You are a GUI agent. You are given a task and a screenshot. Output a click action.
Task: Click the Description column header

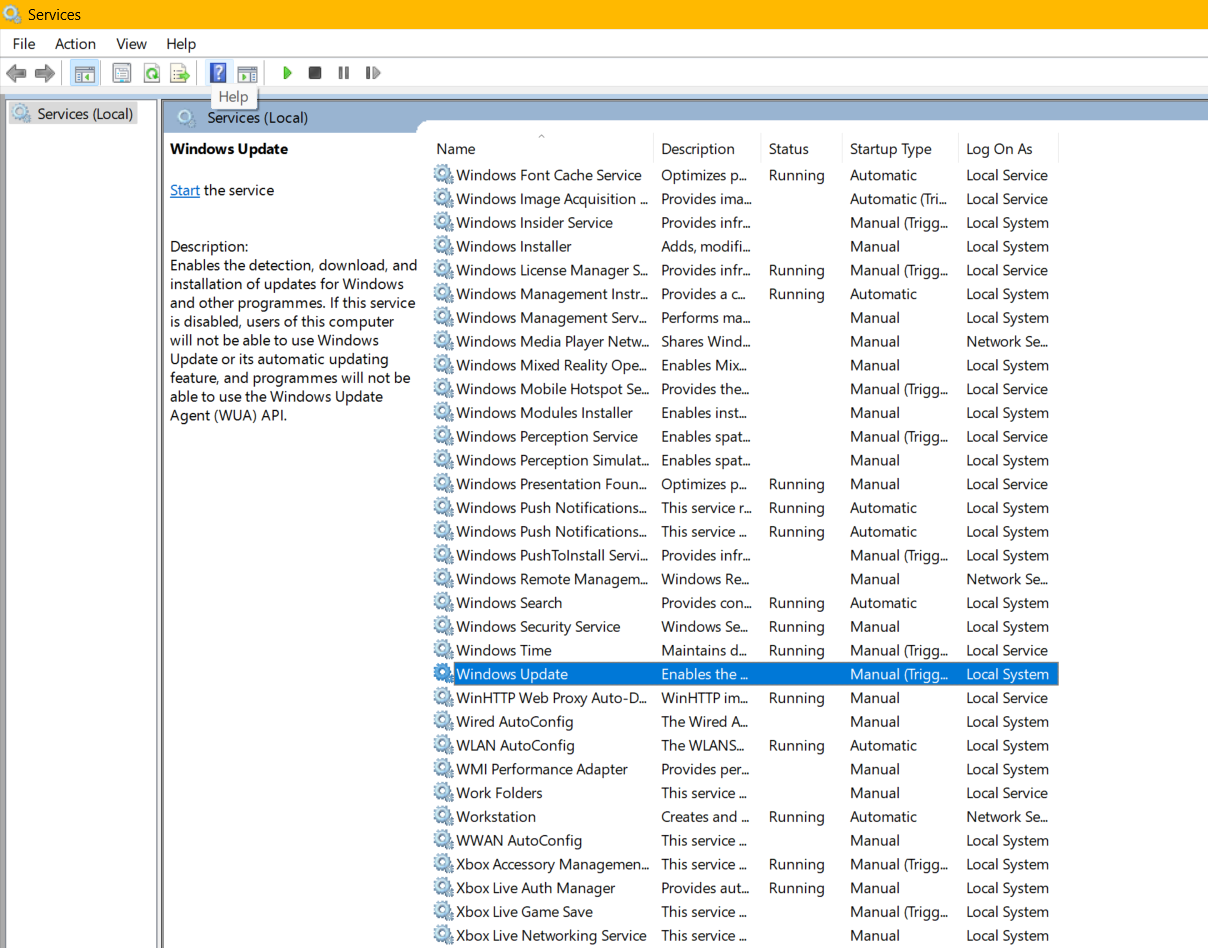[x=707, y=149]
